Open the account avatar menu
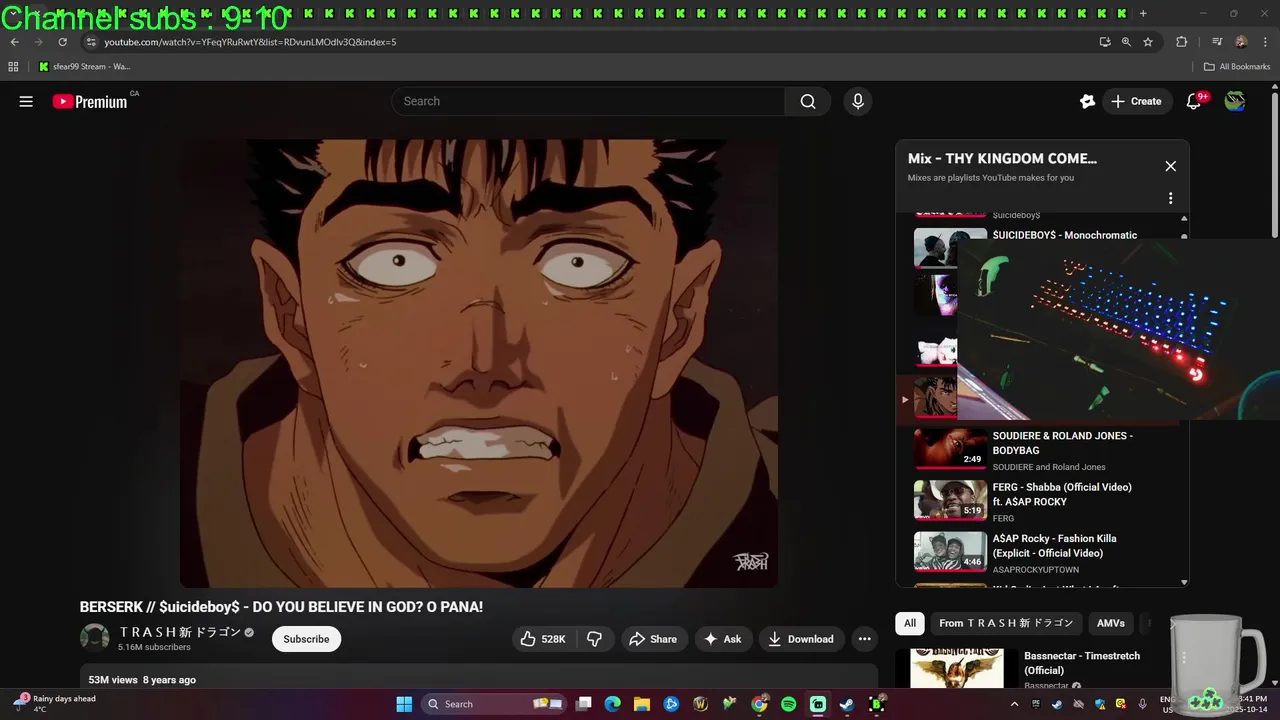Image resolution: width=1280 pixels, height=720 pixels. (x=1235, y=101)
